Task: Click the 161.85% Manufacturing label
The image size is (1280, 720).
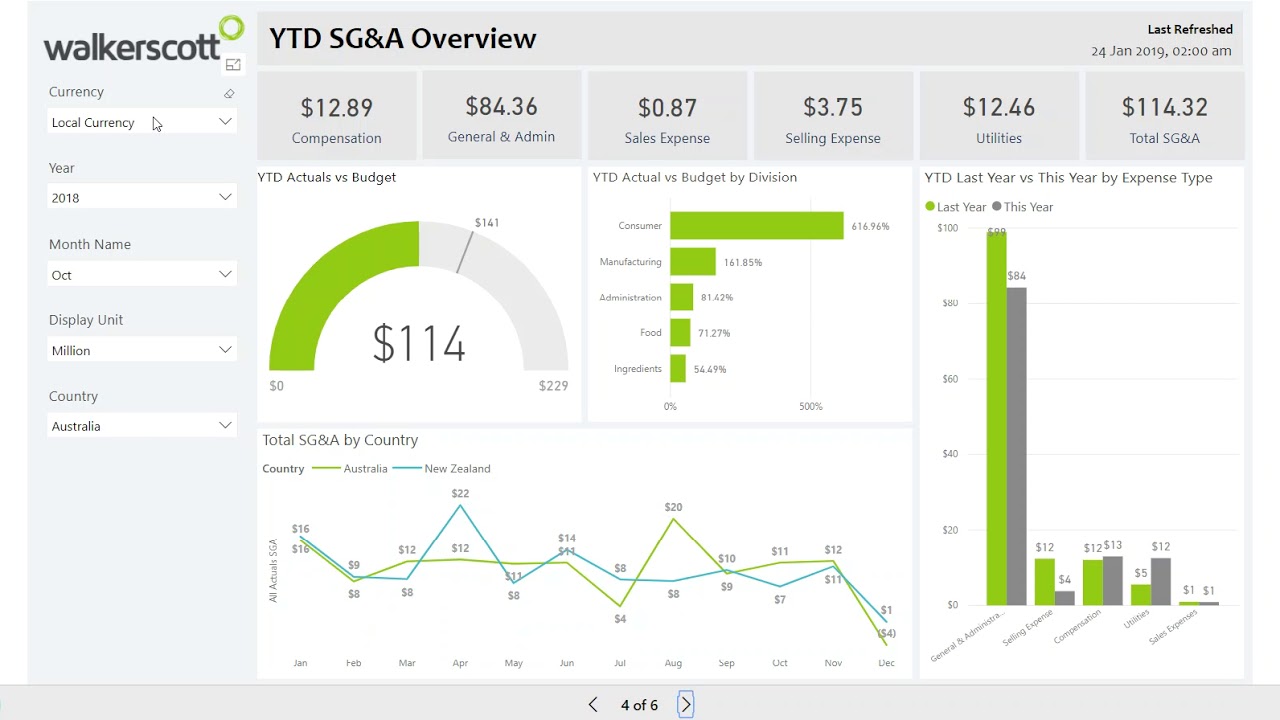Action: click(x=743, y=262)
